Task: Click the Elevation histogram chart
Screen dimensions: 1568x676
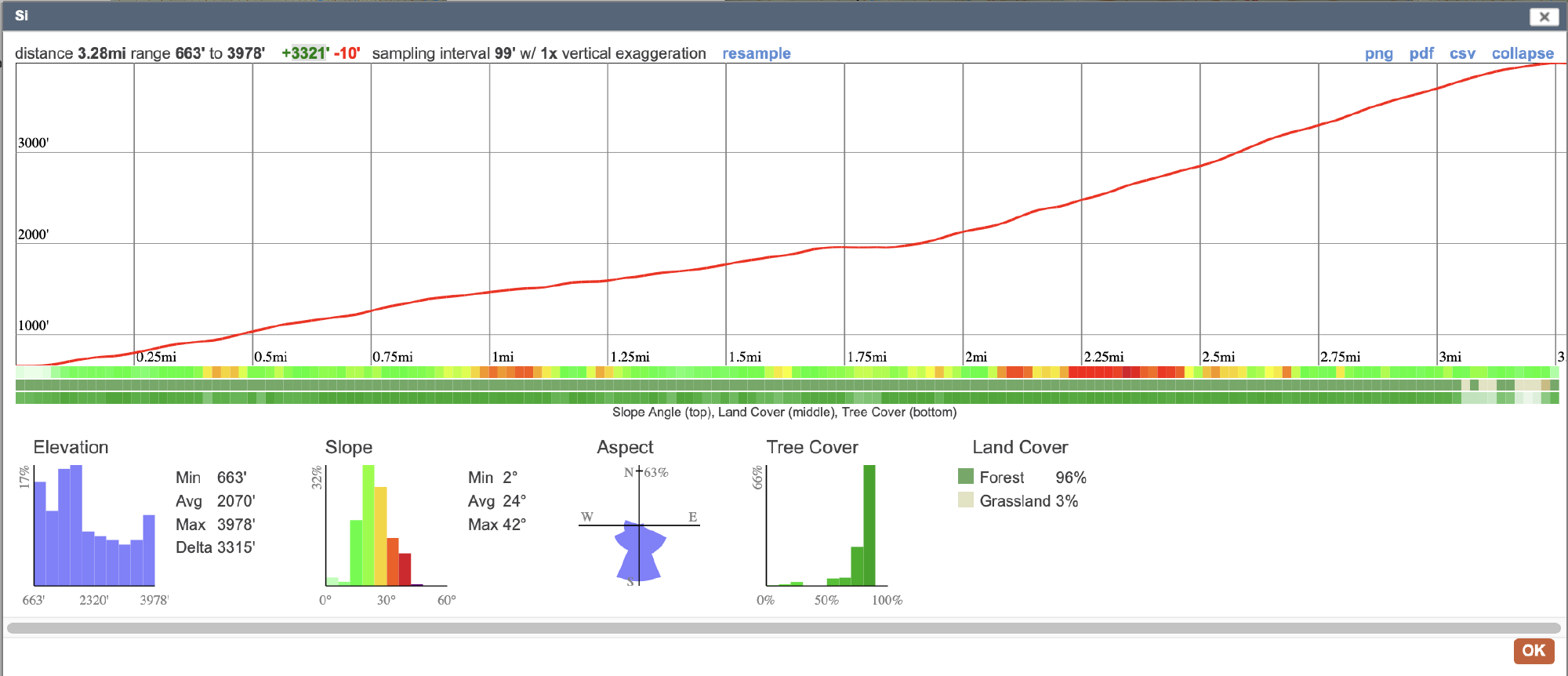Action: click(94, 525)
